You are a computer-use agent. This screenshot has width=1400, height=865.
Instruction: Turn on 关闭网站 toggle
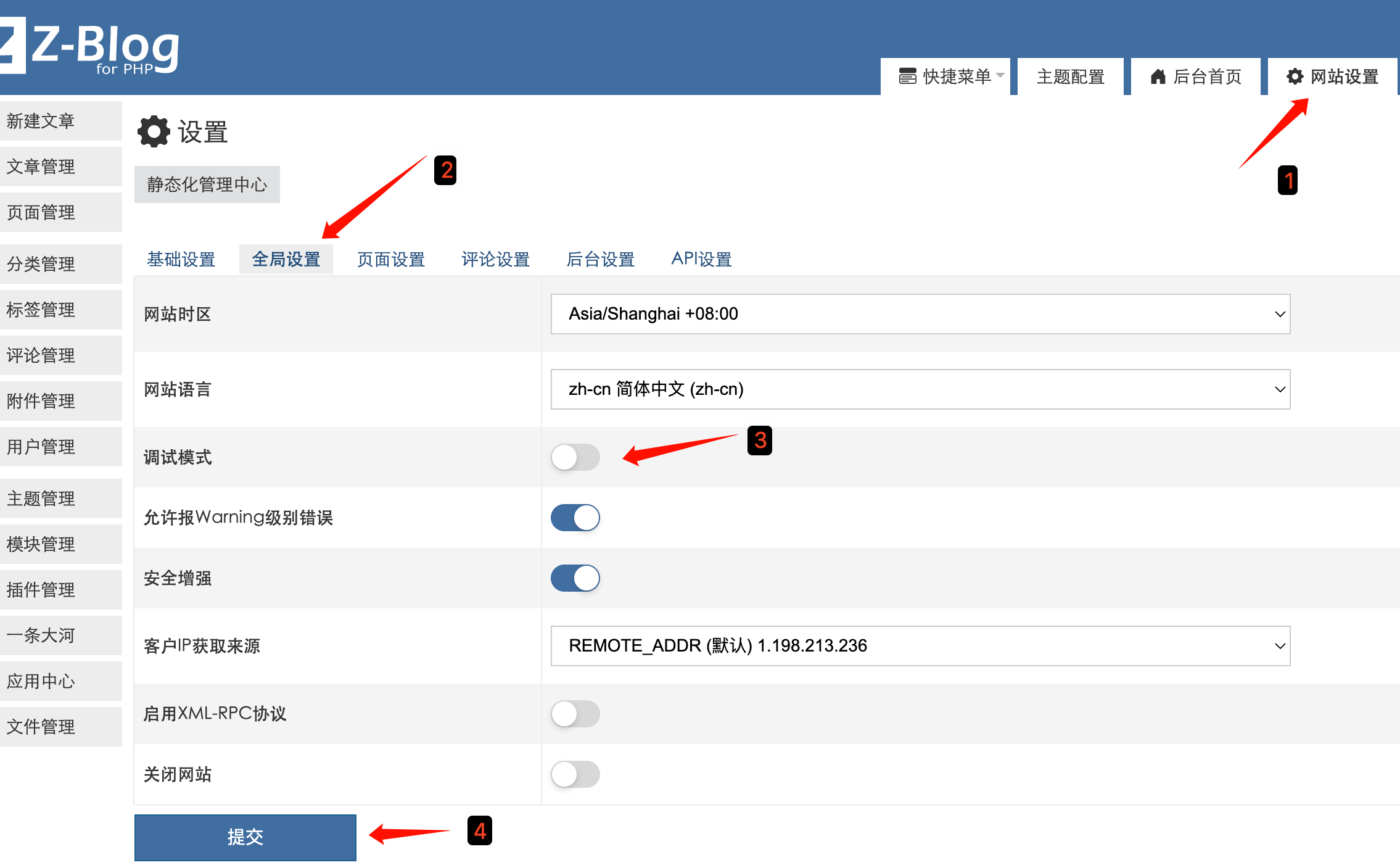pos(575,774)
